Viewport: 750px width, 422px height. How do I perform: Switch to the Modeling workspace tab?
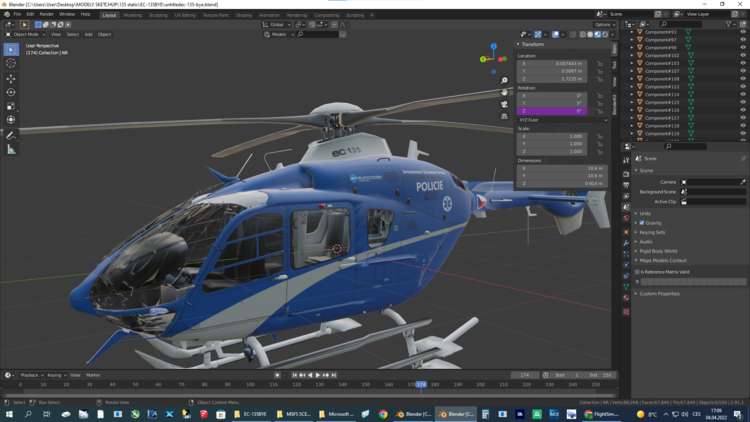click(133, 15)
